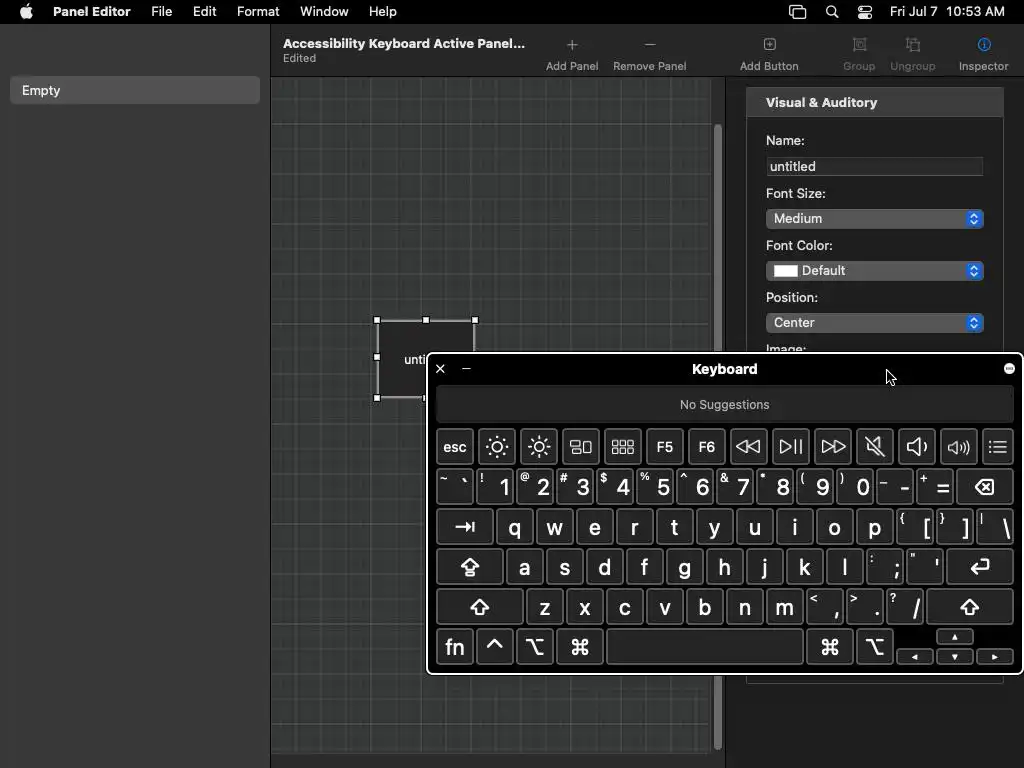Viewport: 1024px width, 768px height.
Task: Open Spotlight search in menu bar
Action: click(x=831, y=12)
